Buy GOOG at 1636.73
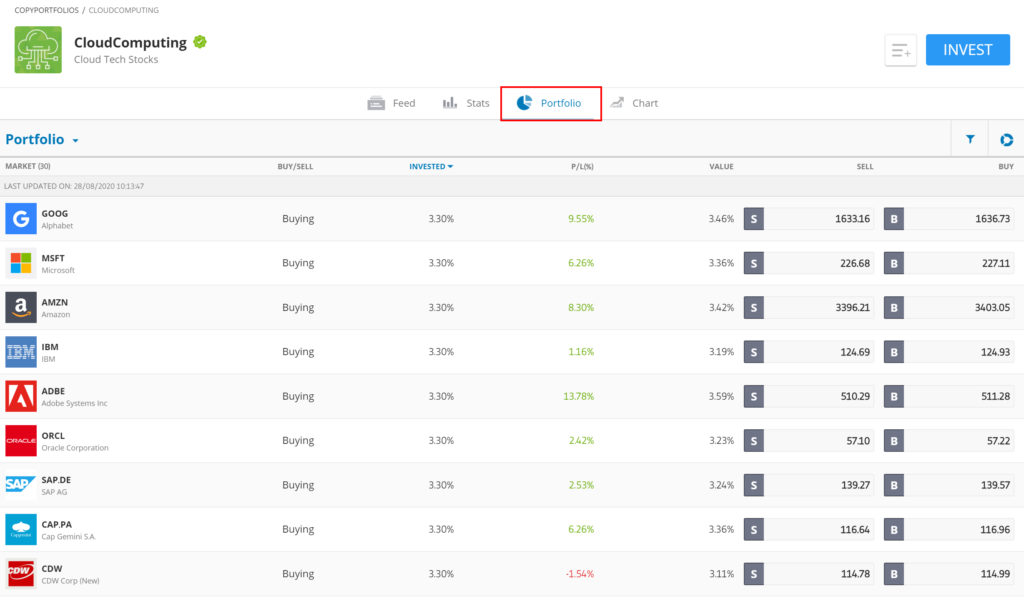 [x=949, y=219]
